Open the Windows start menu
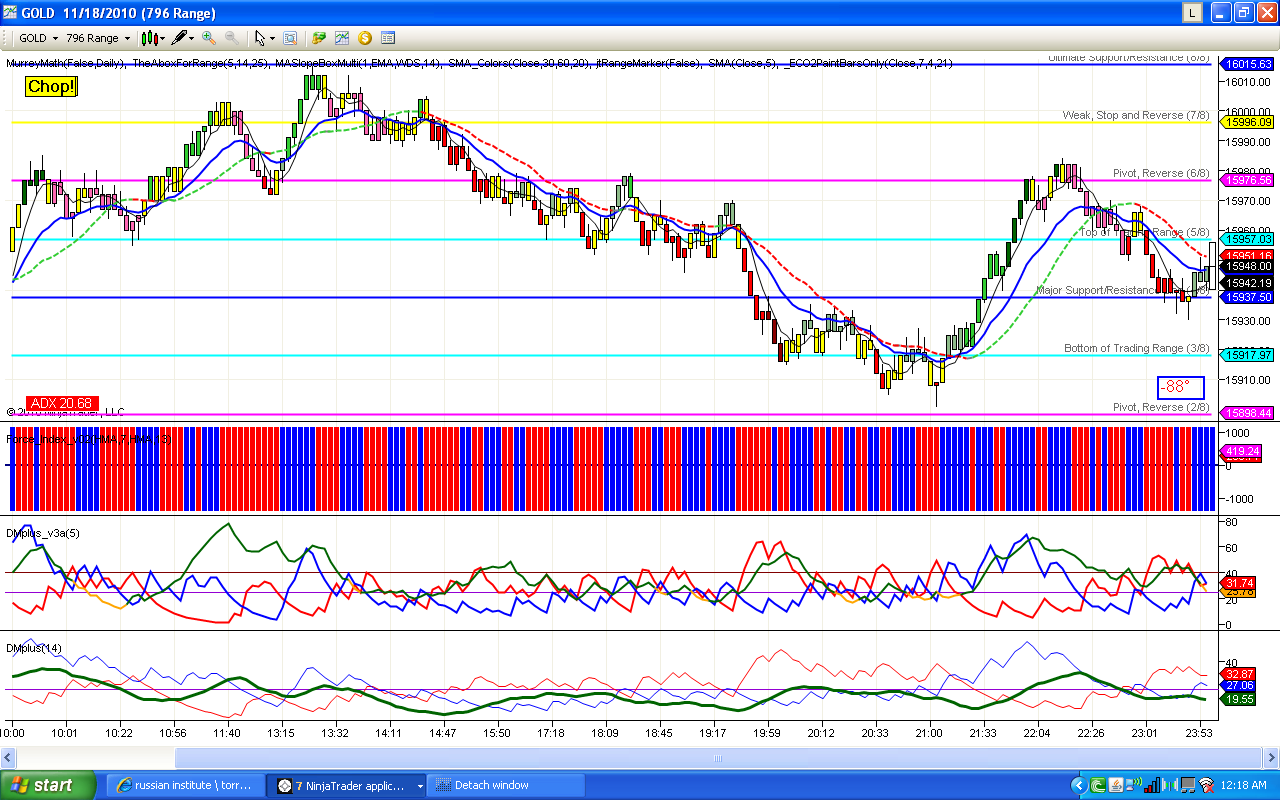Viewport: 1280px width, 800px height. pyautogui.click(x=49, y=785)
